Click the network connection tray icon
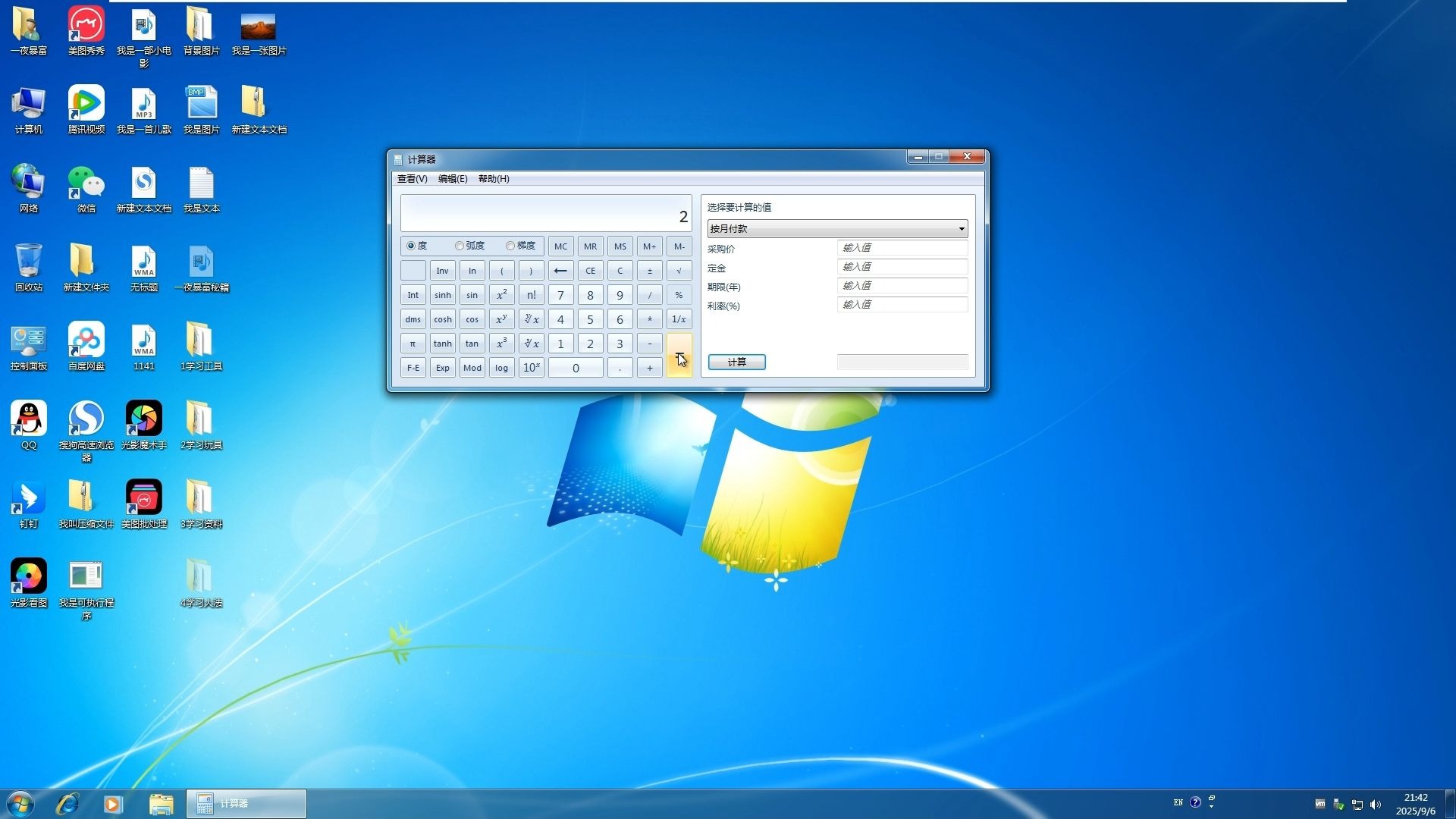 click(1357, 804)
